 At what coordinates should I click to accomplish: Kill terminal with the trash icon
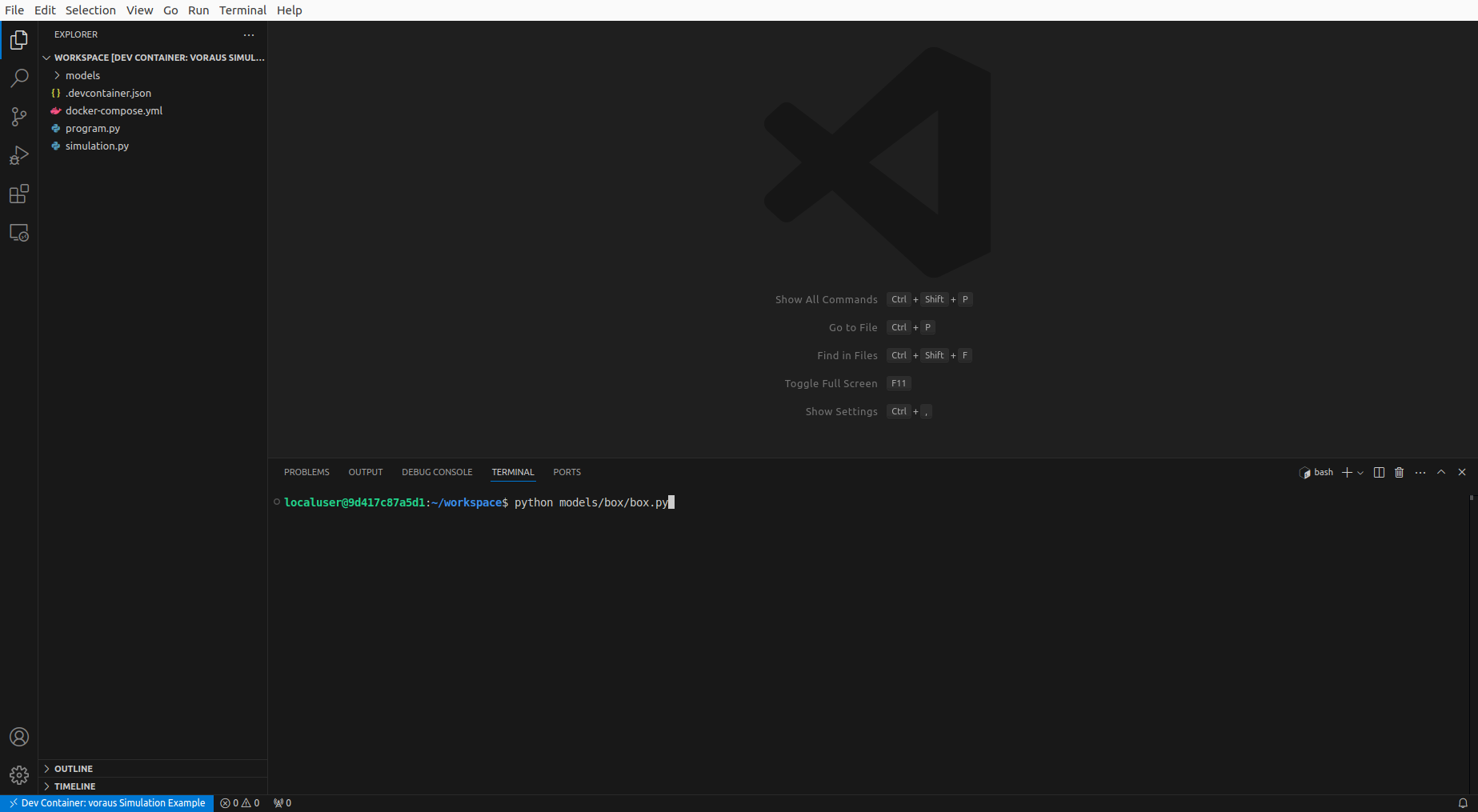pos(1400,473)
